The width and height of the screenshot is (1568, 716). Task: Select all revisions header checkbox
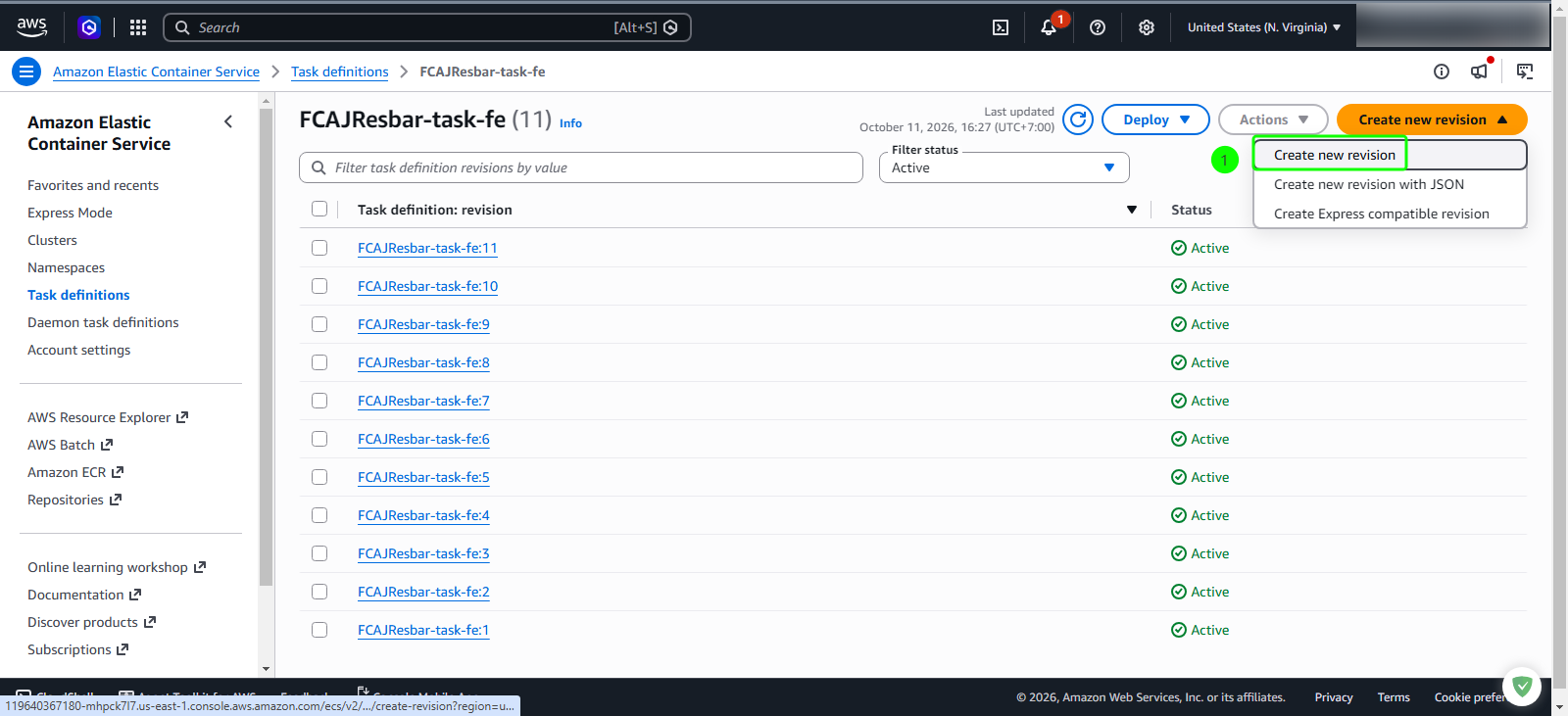click(x=319, y=209)
